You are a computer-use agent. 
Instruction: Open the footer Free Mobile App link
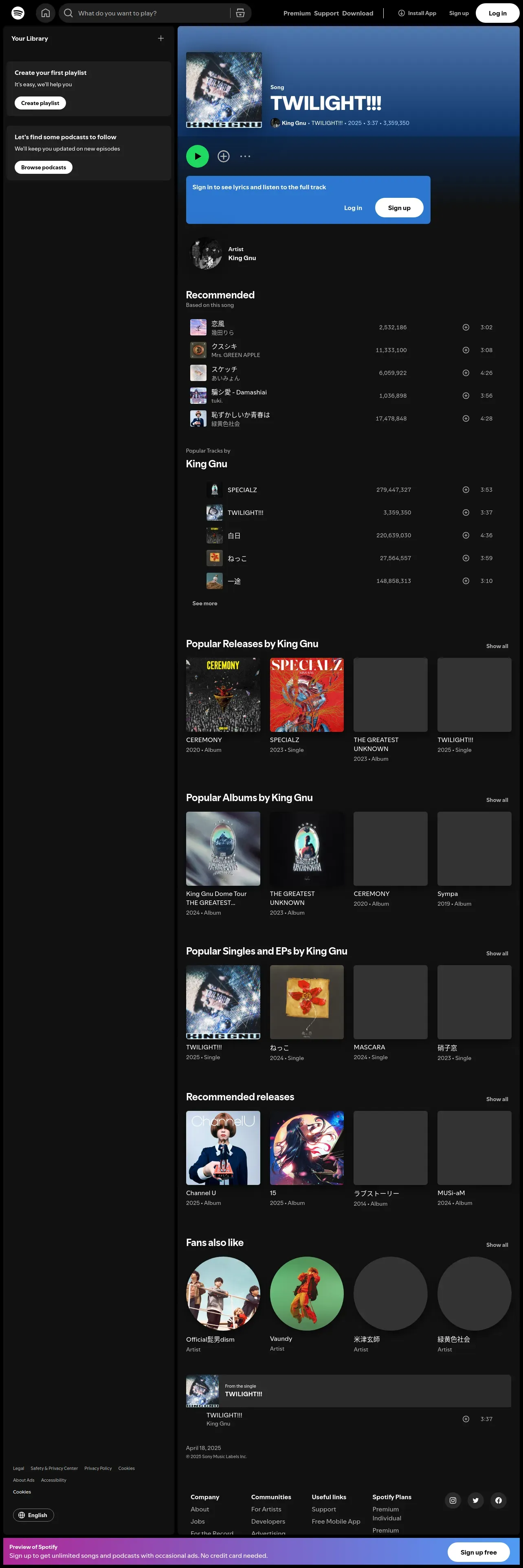(x=336, y=1522)
